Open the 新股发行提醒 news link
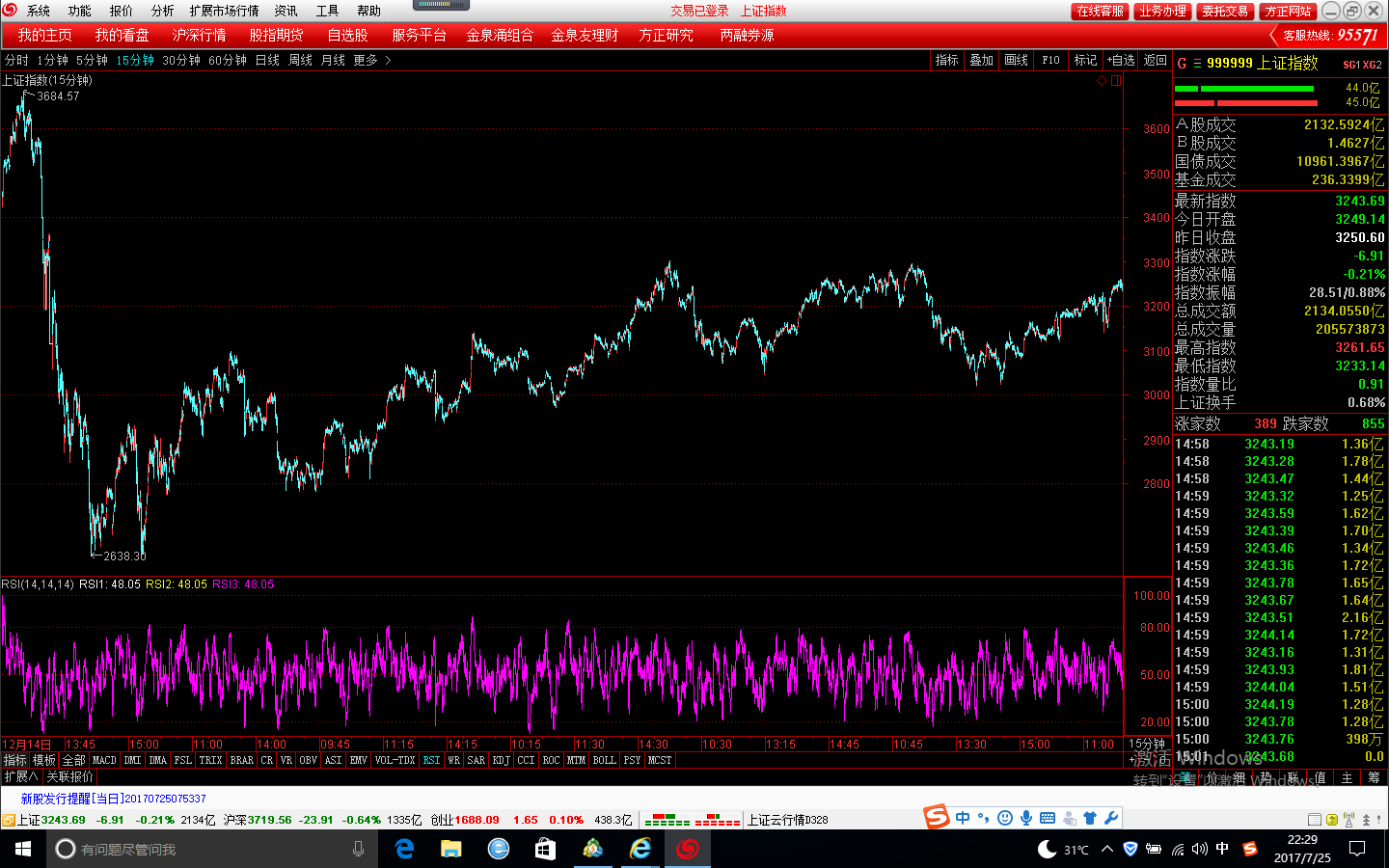Screen dimensions: 1389x868 (x=114, y=799)
